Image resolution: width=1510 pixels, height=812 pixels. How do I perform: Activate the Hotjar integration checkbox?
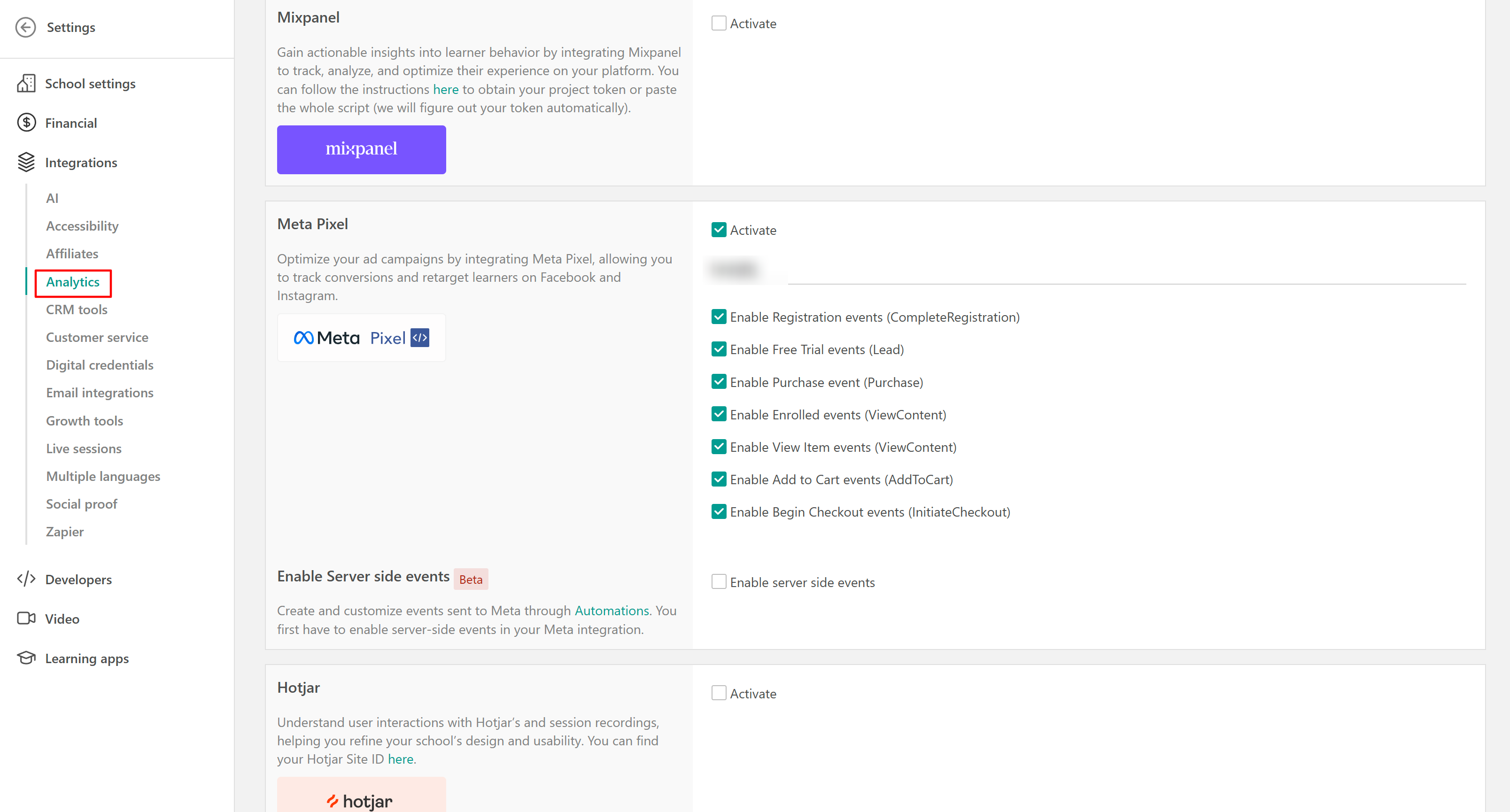(719, 693)
